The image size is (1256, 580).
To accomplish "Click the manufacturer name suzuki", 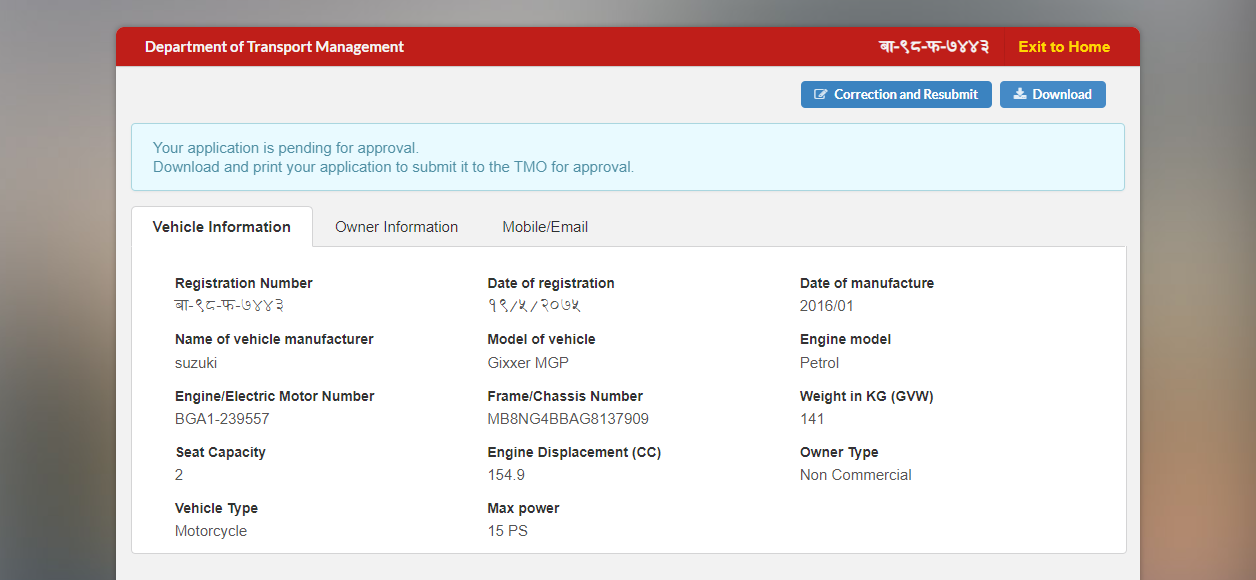I will 196,362.
